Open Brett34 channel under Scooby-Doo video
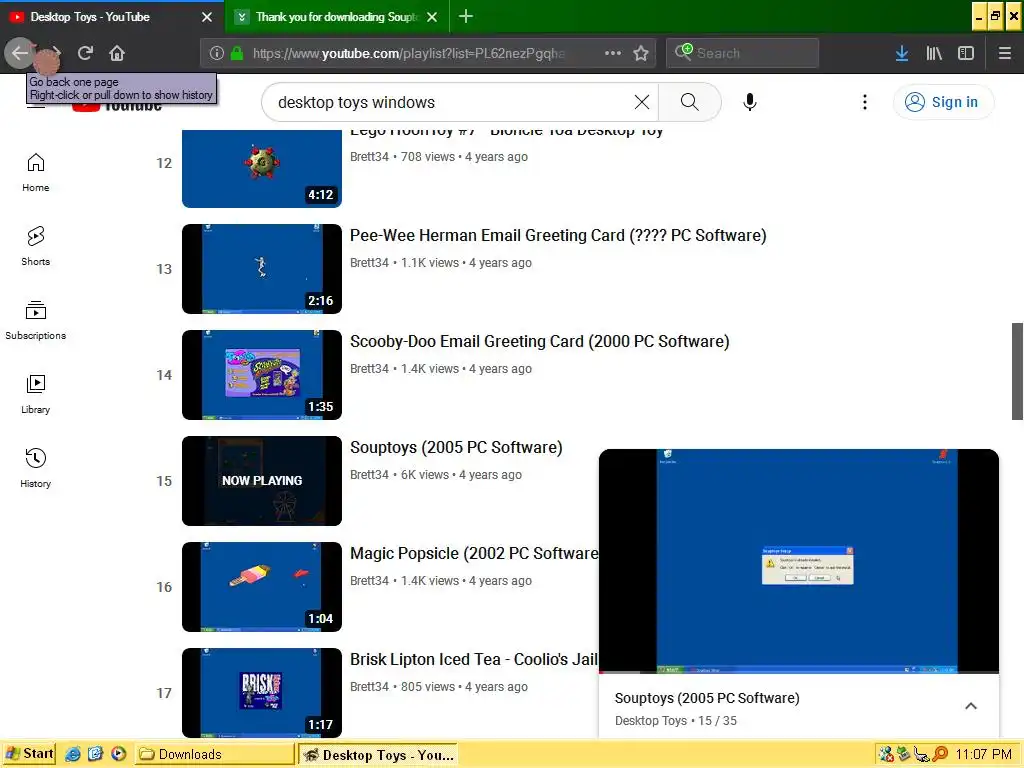The image size is (1024, 768). click(x=369, y=368)
